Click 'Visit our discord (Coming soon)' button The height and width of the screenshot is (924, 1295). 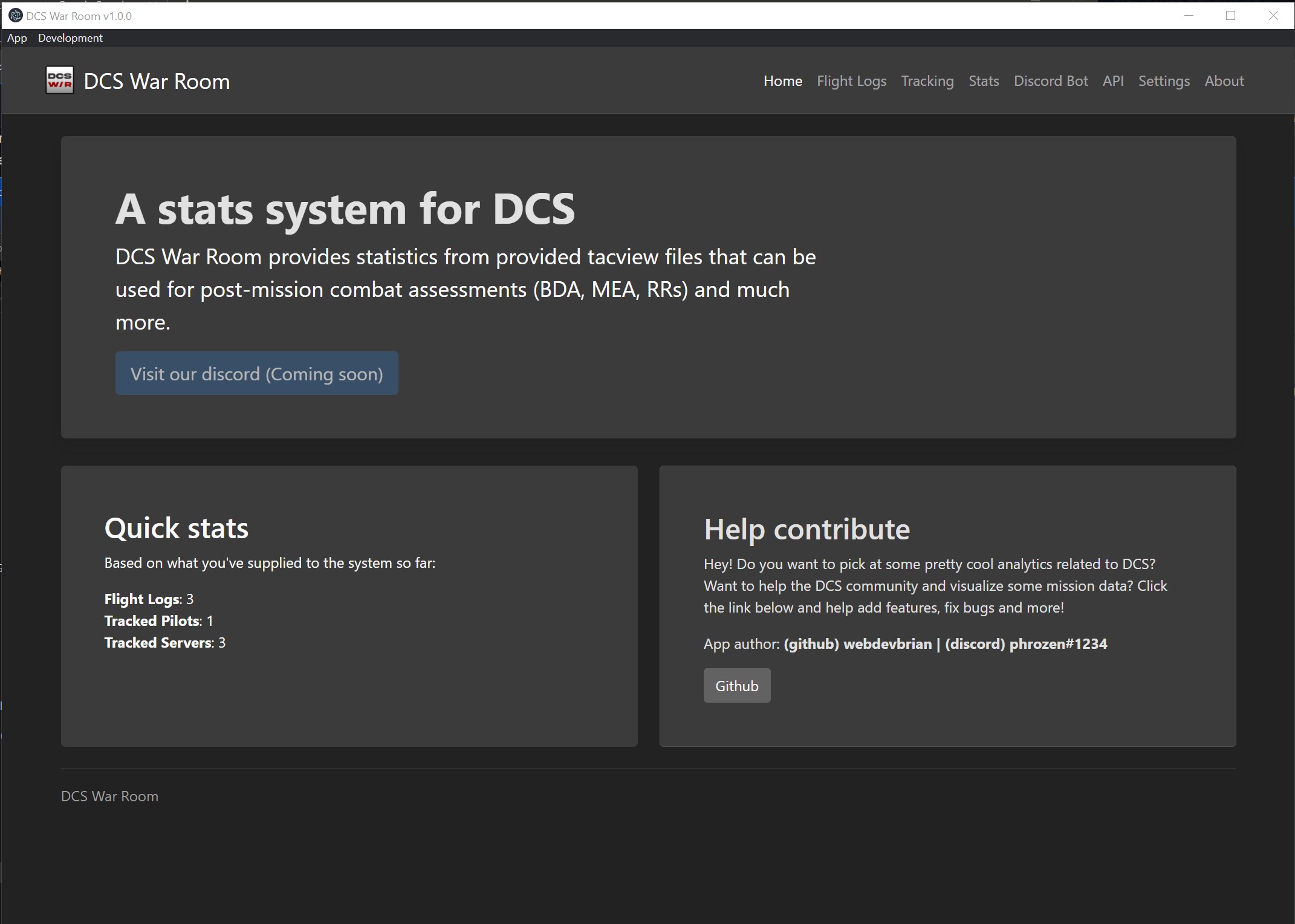tap(257, 373)
